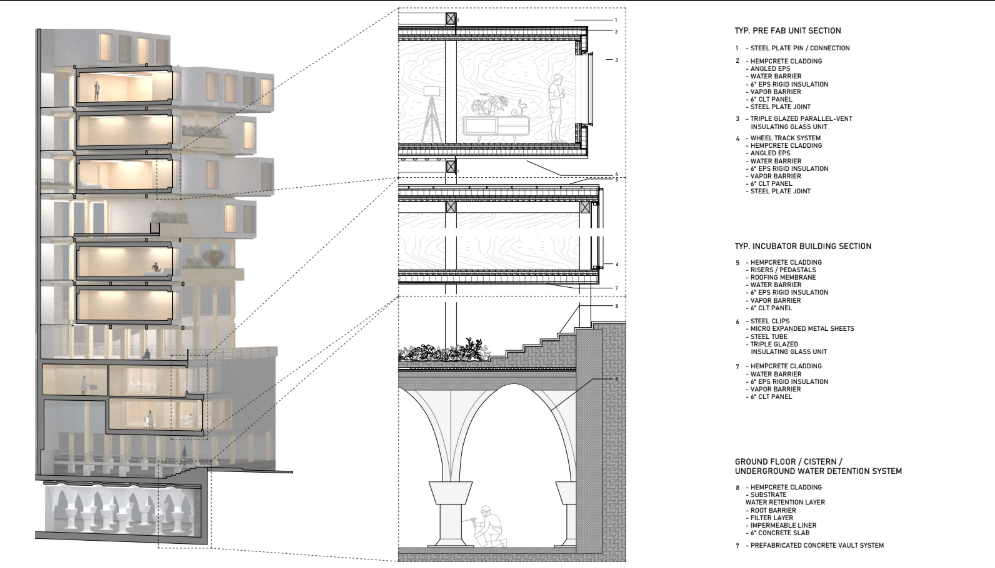Click the heading "TYP. INCUBATOR BUILDING SECTION"
The width and height of the screenshot is (995, 568).
click(803, 246)
